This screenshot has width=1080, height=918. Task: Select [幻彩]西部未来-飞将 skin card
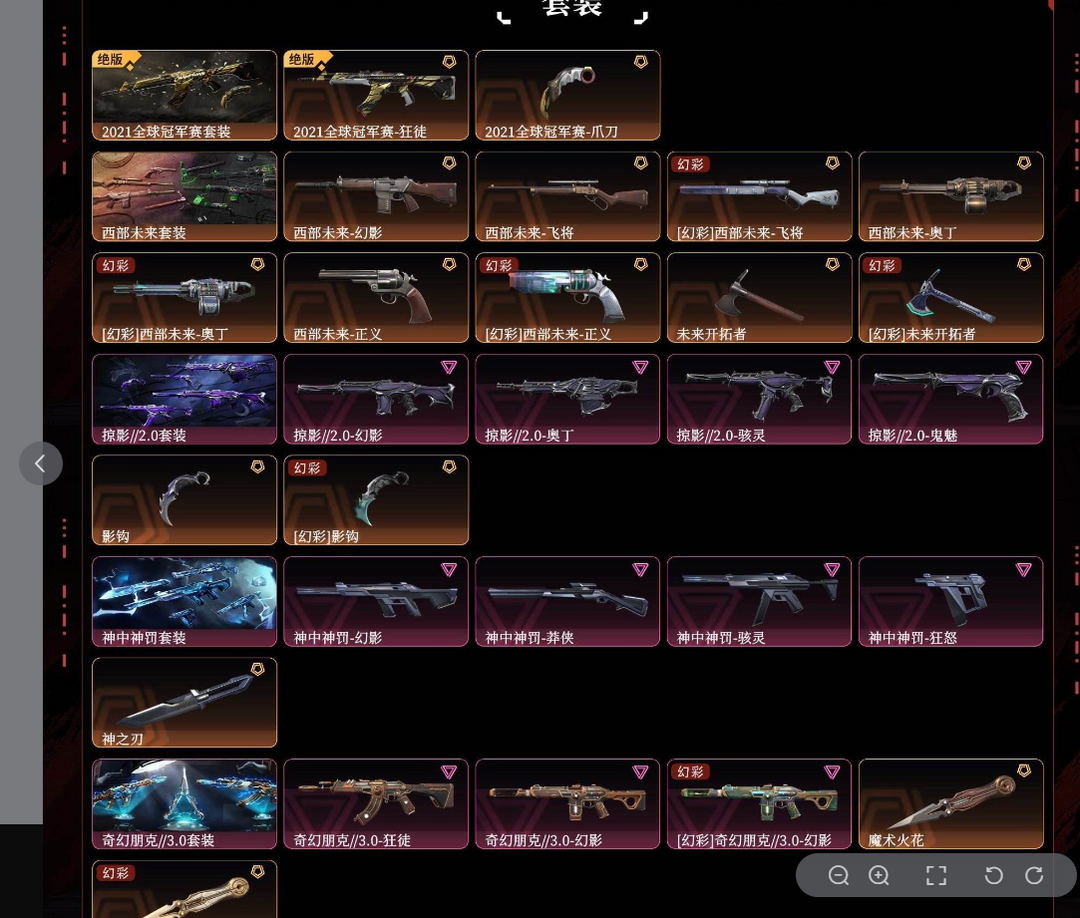coord(759,196)
